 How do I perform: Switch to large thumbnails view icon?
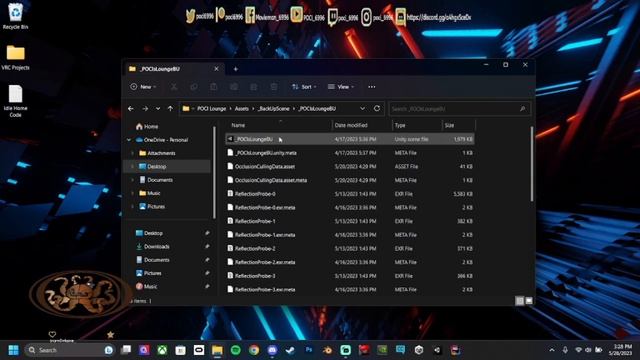[529, 301]
